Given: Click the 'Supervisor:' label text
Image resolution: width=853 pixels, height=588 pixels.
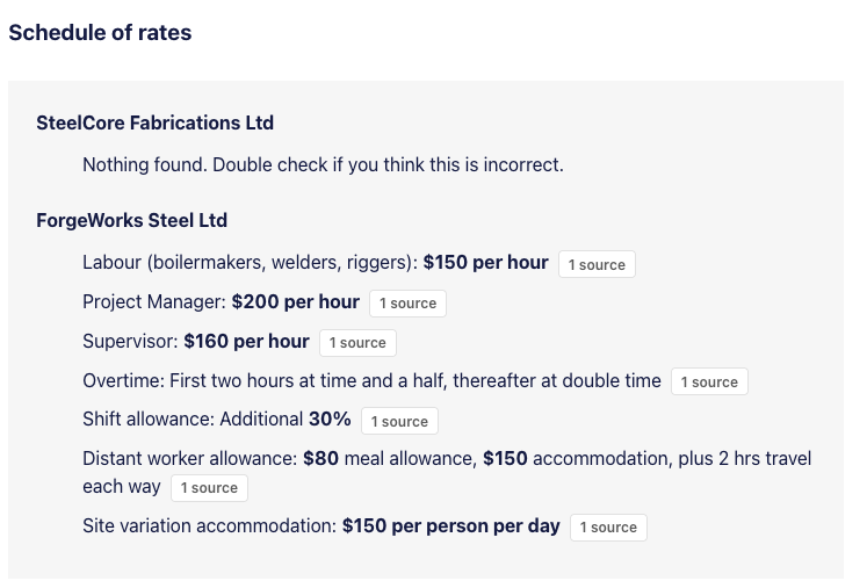Looking at the screenshot, I should click(x=131, y=341).
